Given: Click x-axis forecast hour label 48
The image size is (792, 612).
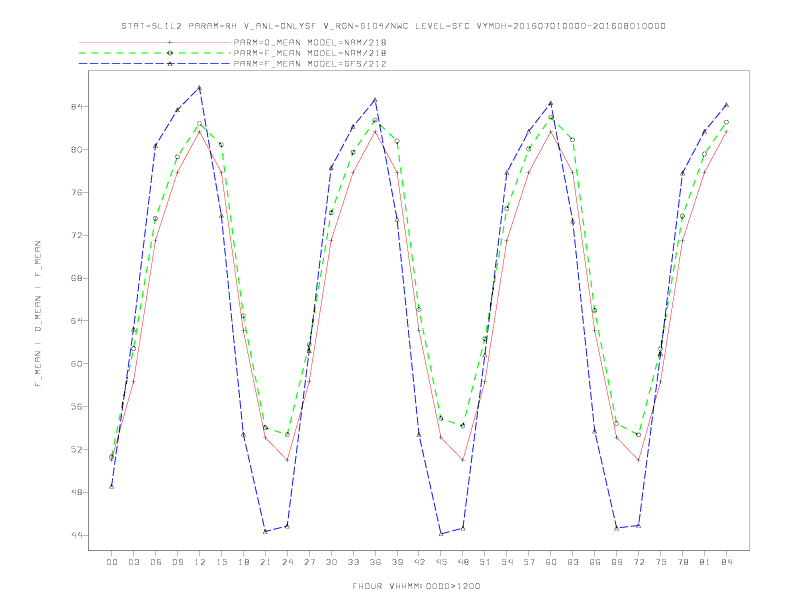Looking at the screenshot, I should [x=463, y=562].
